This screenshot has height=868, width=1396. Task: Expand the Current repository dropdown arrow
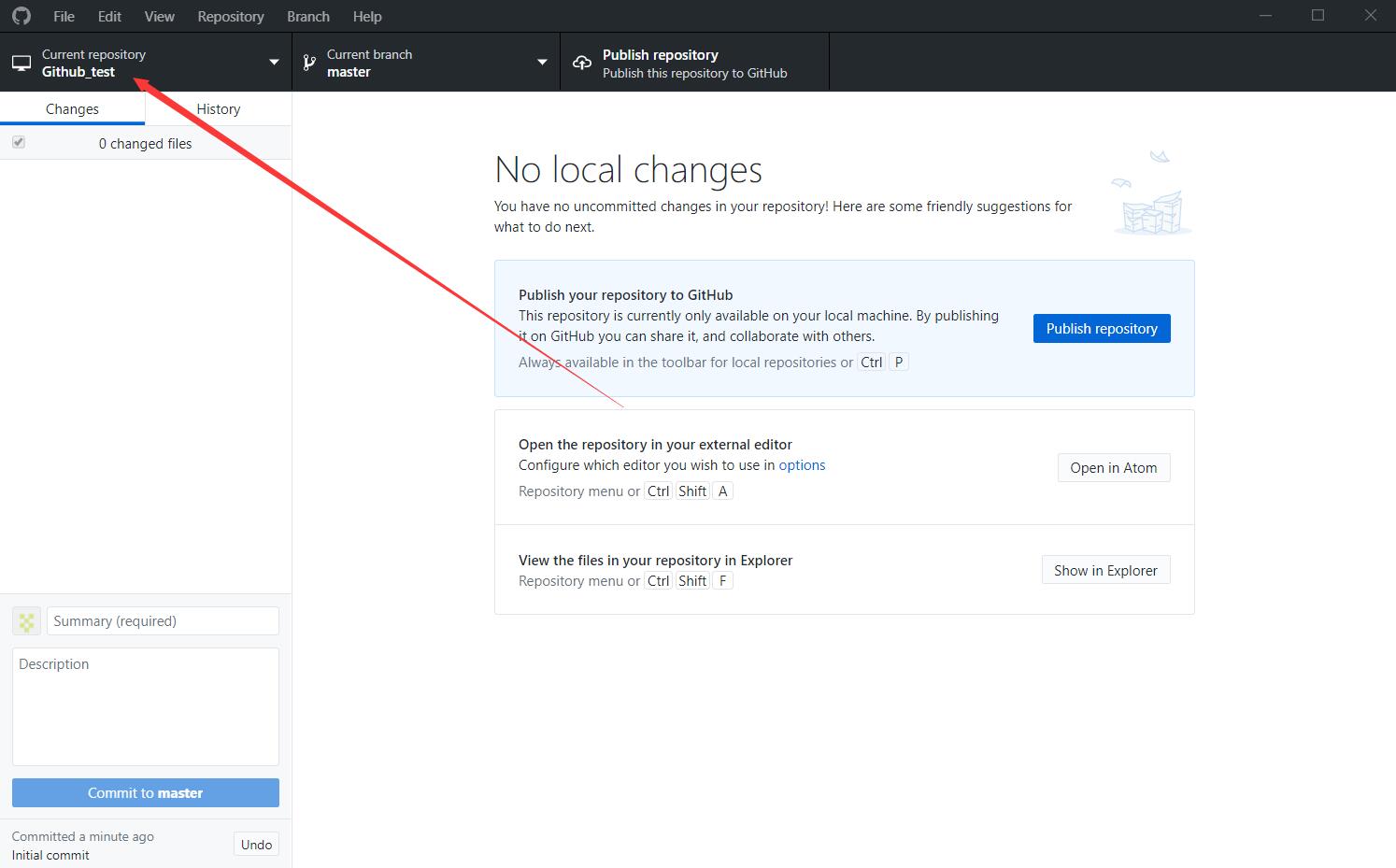[x=274, y=63]
